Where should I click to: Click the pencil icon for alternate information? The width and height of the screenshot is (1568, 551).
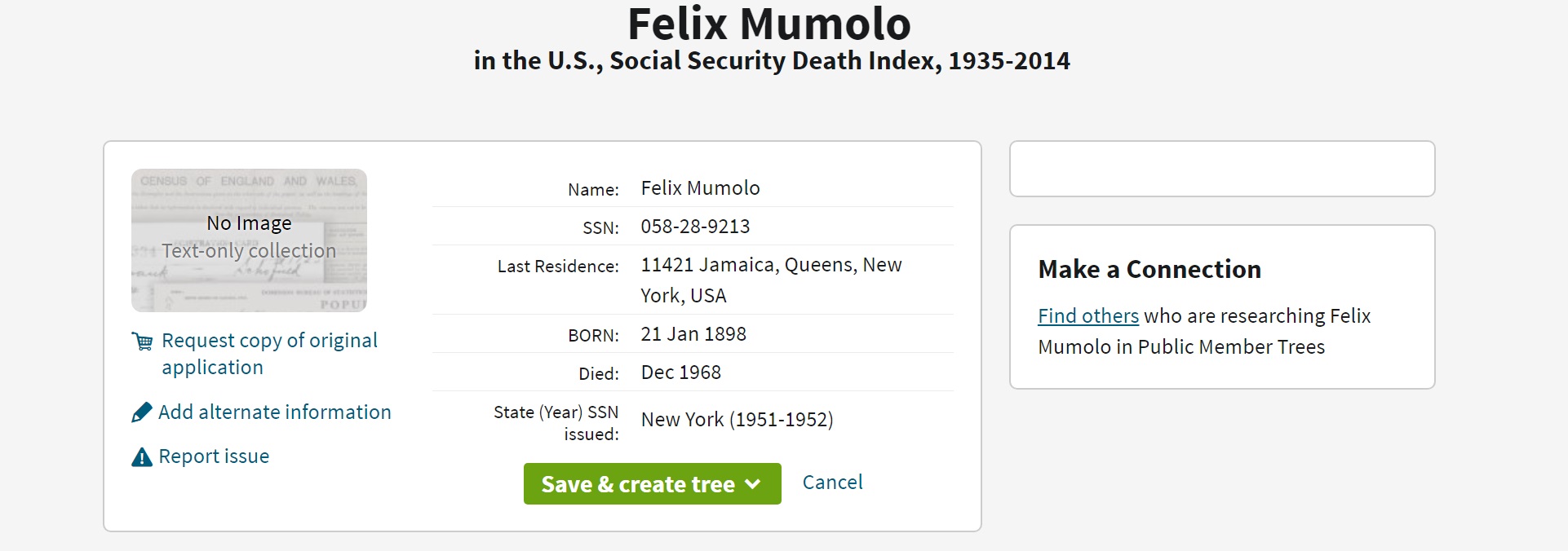tap(142, 412)
